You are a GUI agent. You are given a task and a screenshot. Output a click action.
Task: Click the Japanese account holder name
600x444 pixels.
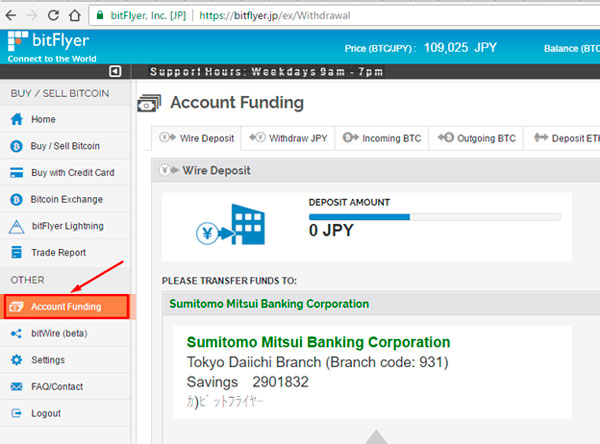pyautogui.click(x=225, y=402)
